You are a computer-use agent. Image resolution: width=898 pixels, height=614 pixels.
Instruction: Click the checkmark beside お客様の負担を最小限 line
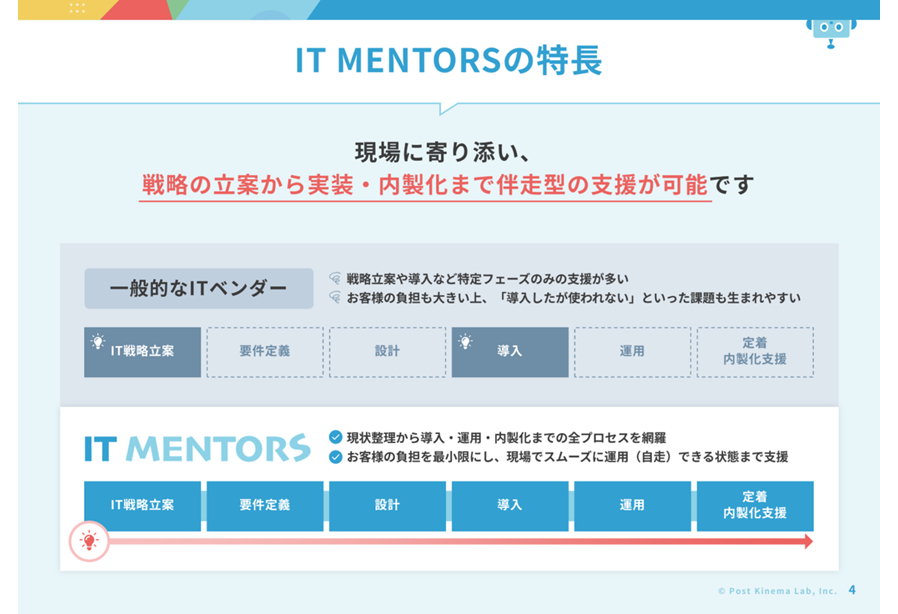(336, 457)
